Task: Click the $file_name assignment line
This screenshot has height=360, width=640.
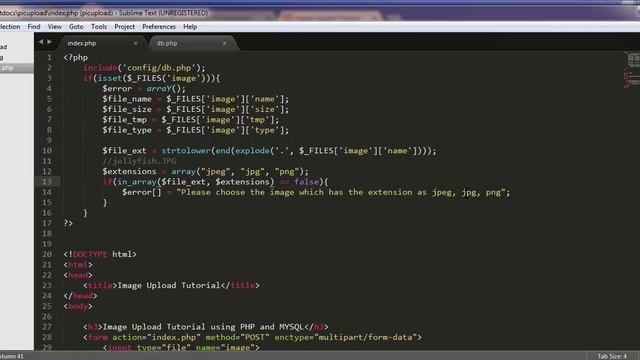Action: (x=196, y=99)
